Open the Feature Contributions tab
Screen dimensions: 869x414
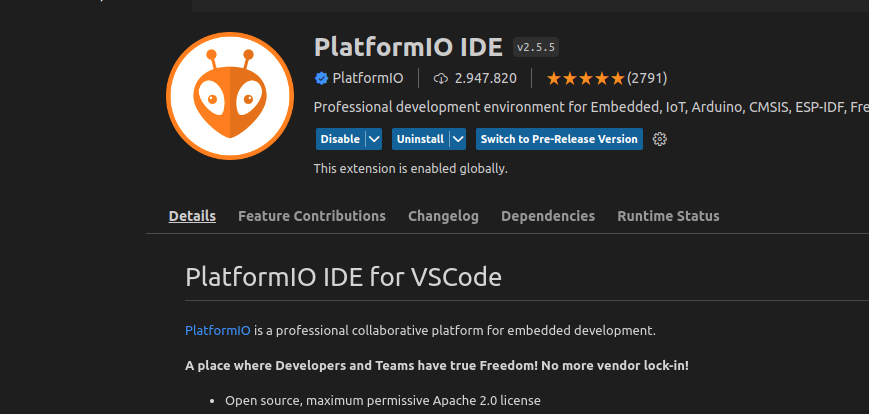[x=311, y=216]
